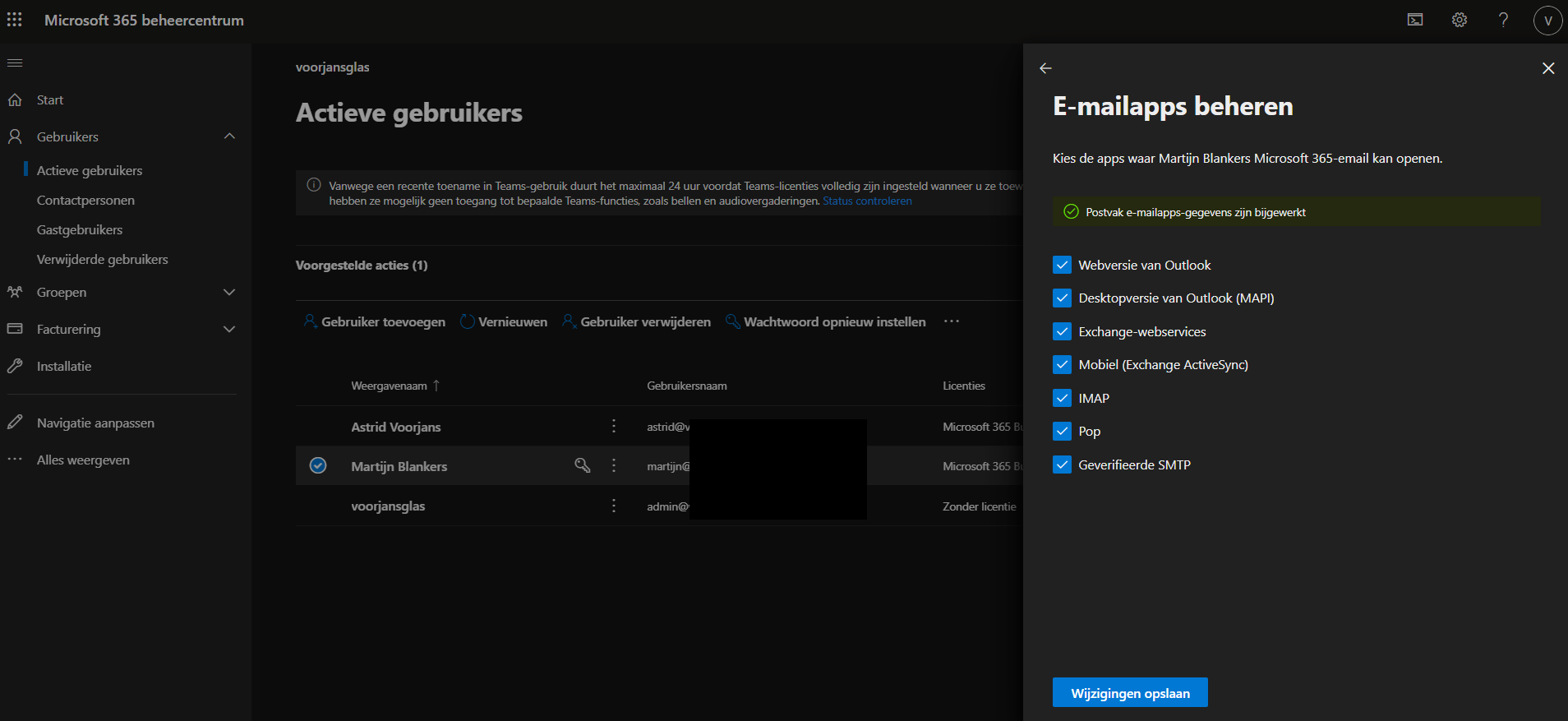Click Voorgestelde acties (1) heading
Viewport: 1568px width, 721px height.
(x=362, y=265)
